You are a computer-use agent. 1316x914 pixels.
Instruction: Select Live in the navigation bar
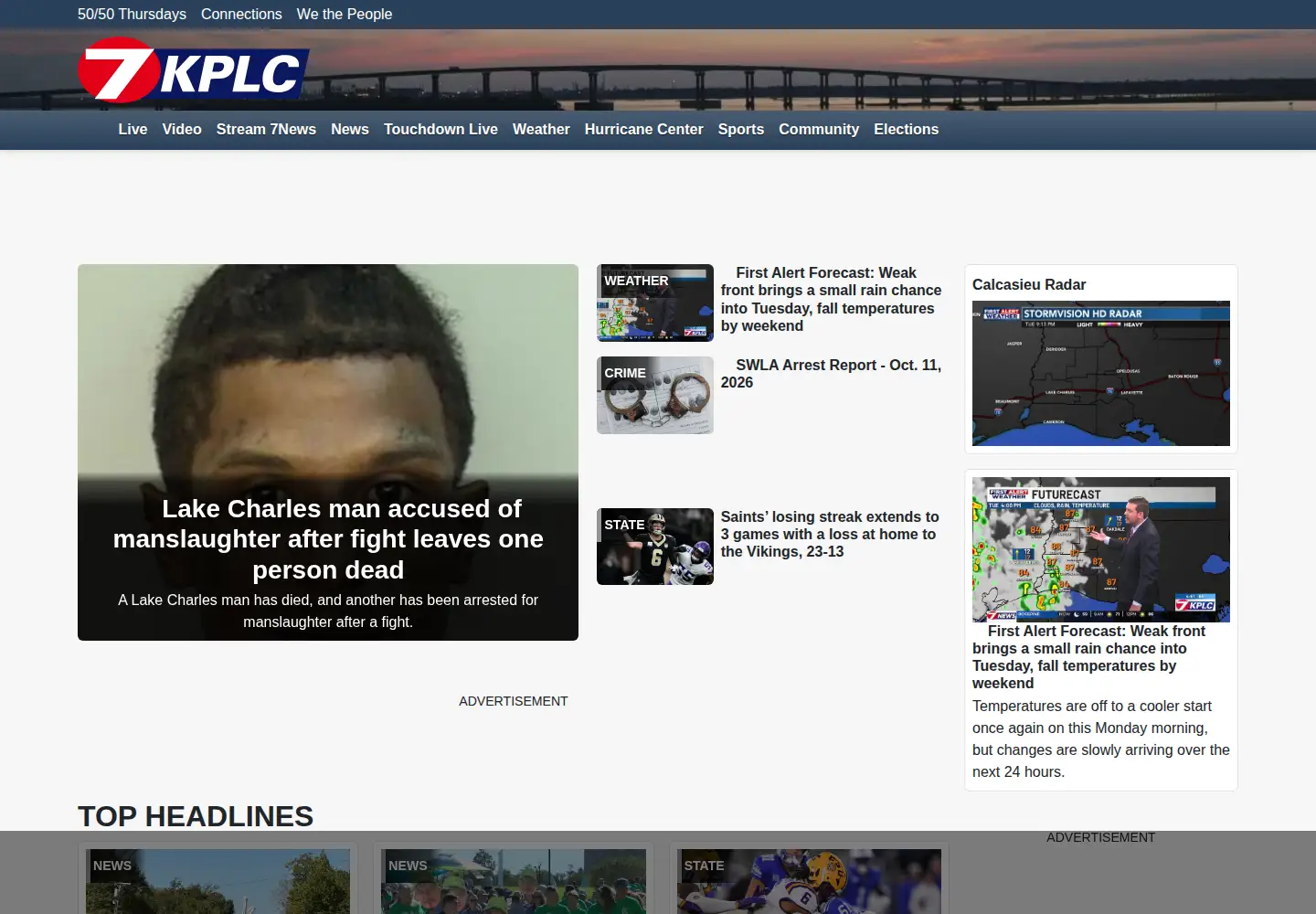133,129
